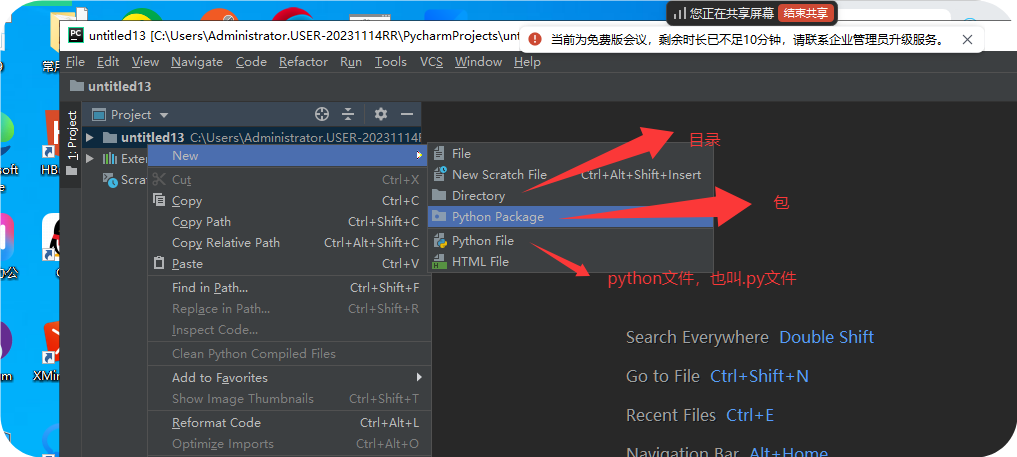Screen dimensions: 1017x457
Task: Expand the External Libraries tree node
Action: 90,158
